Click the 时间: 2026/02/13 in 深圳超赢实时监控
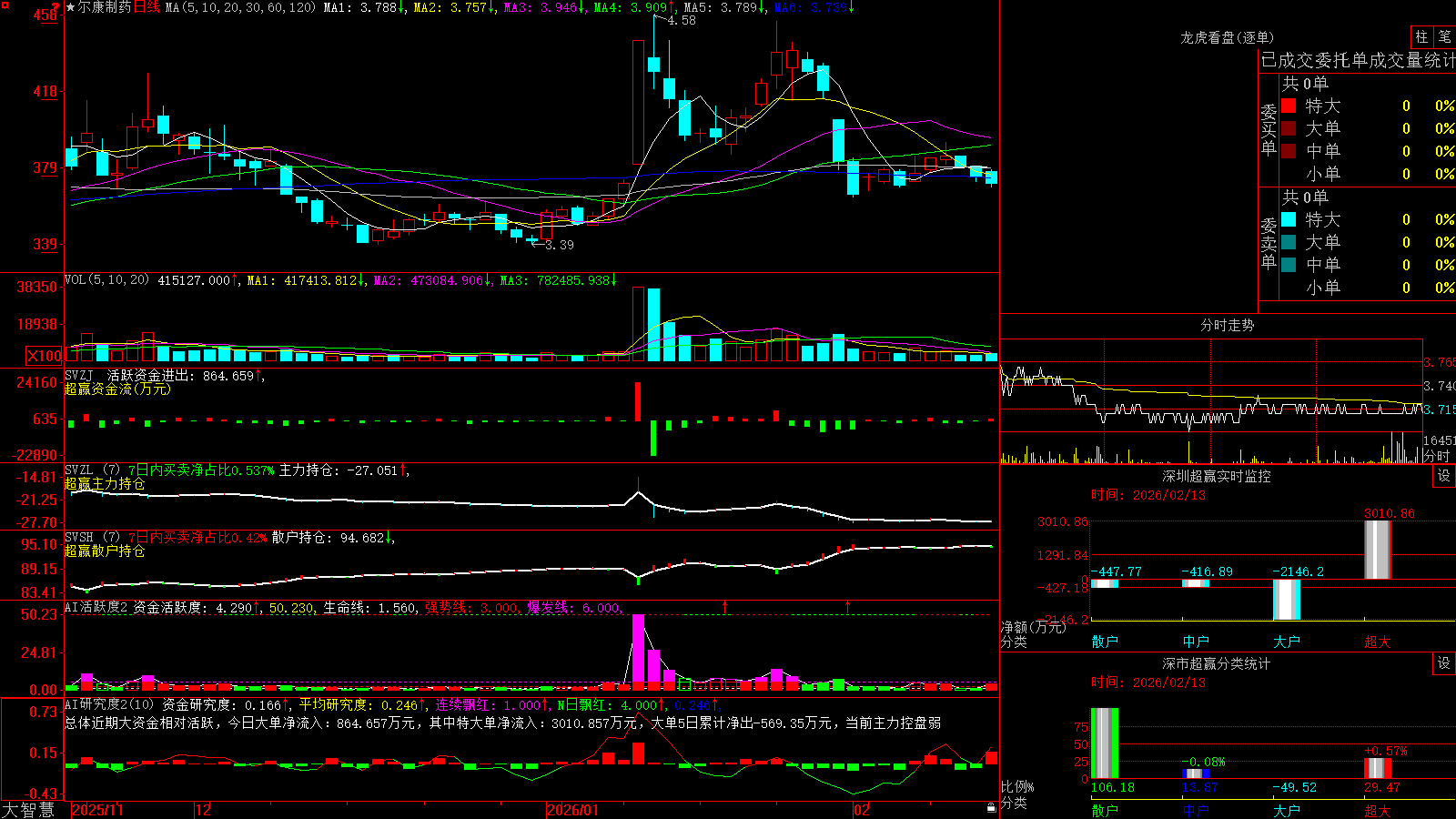 (1148, 495)
